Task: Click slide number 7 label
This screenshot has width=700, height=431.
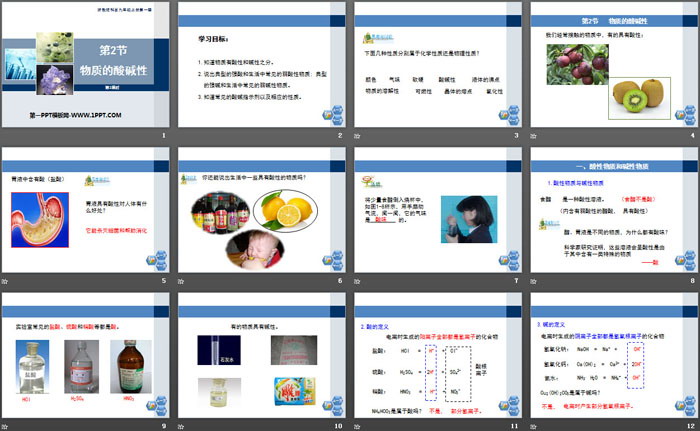Action: point(517,280)
